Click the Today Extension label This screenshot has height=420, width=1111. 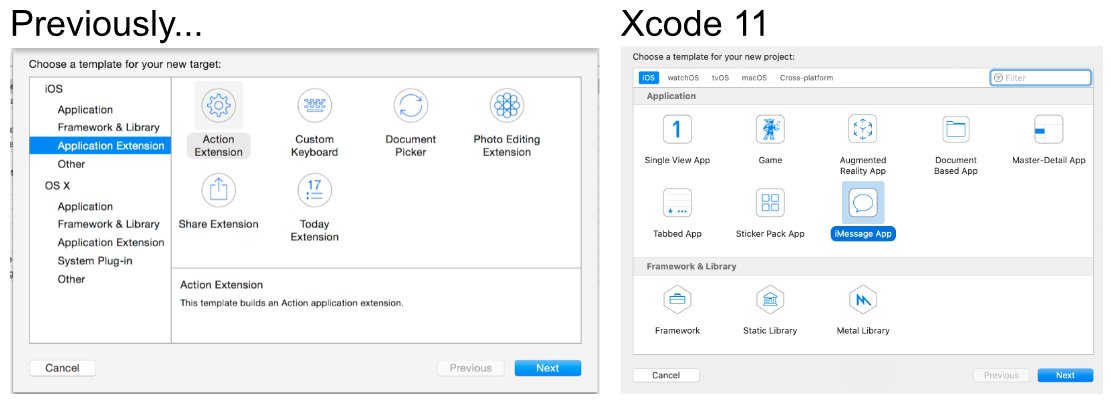pyautogui.click(x=315, y=231)
